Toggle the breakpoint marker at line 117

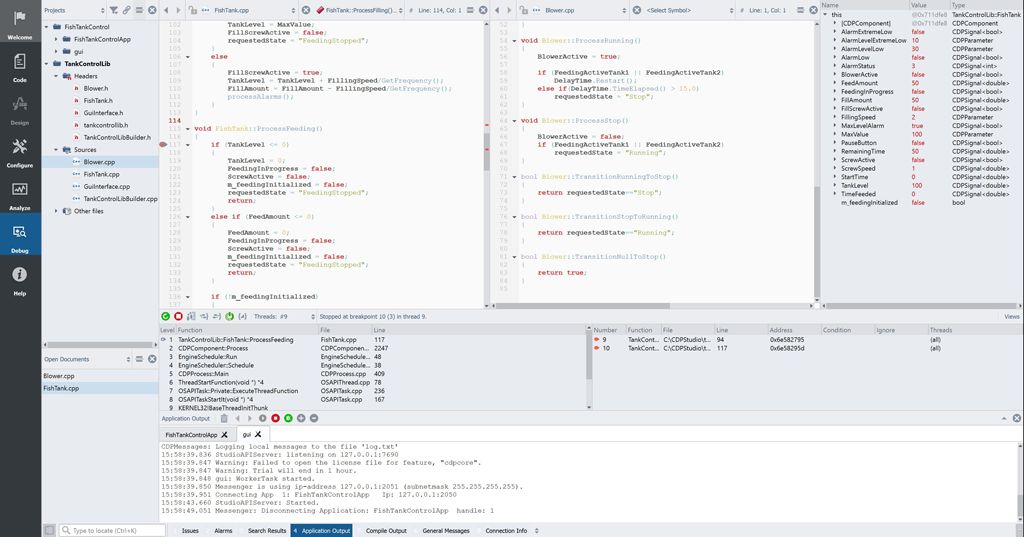(x=163, y=144)
